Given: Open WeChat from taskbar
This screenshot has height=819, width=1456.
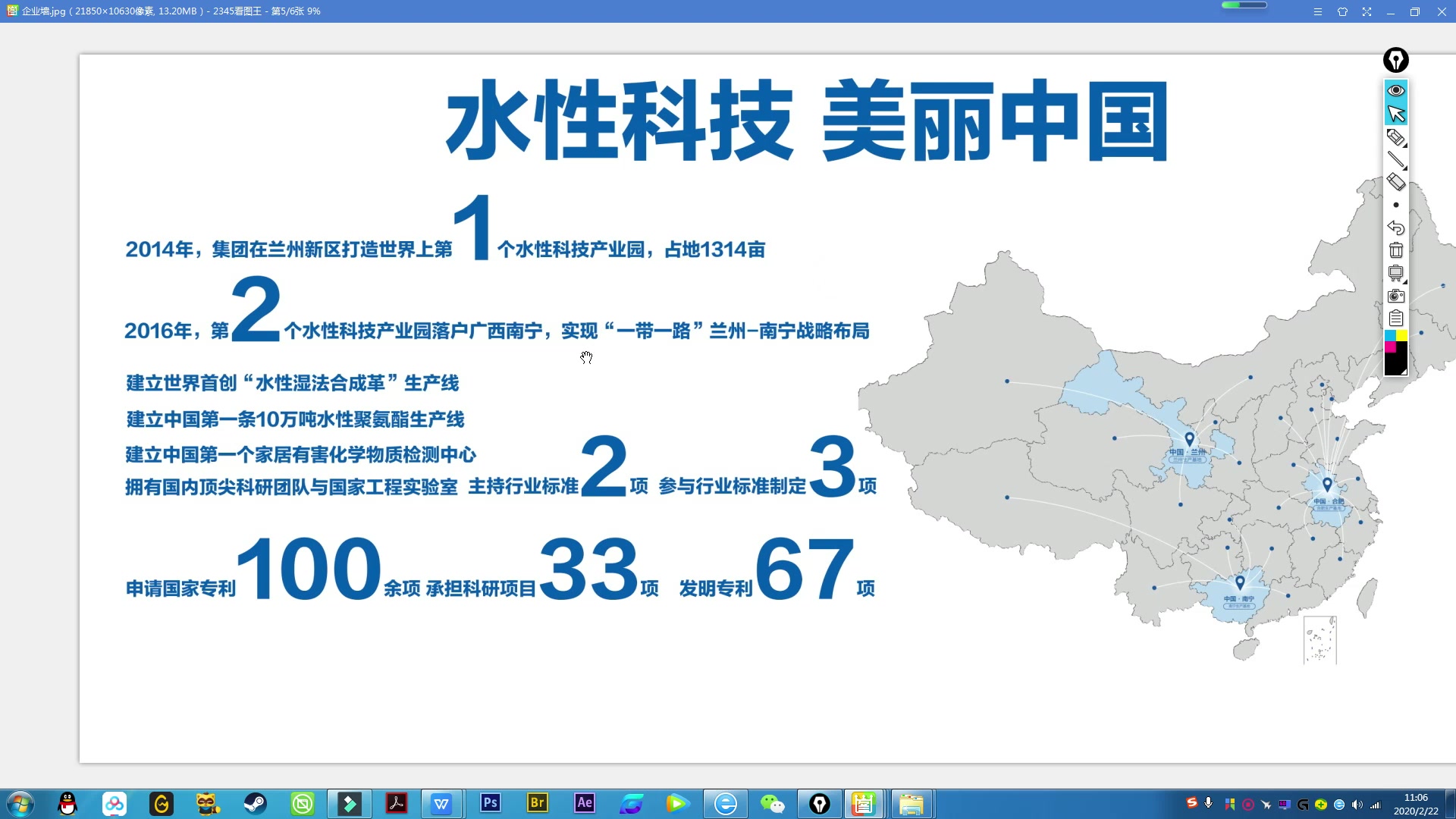Looking at the screenshot, I should click(773, 804).
